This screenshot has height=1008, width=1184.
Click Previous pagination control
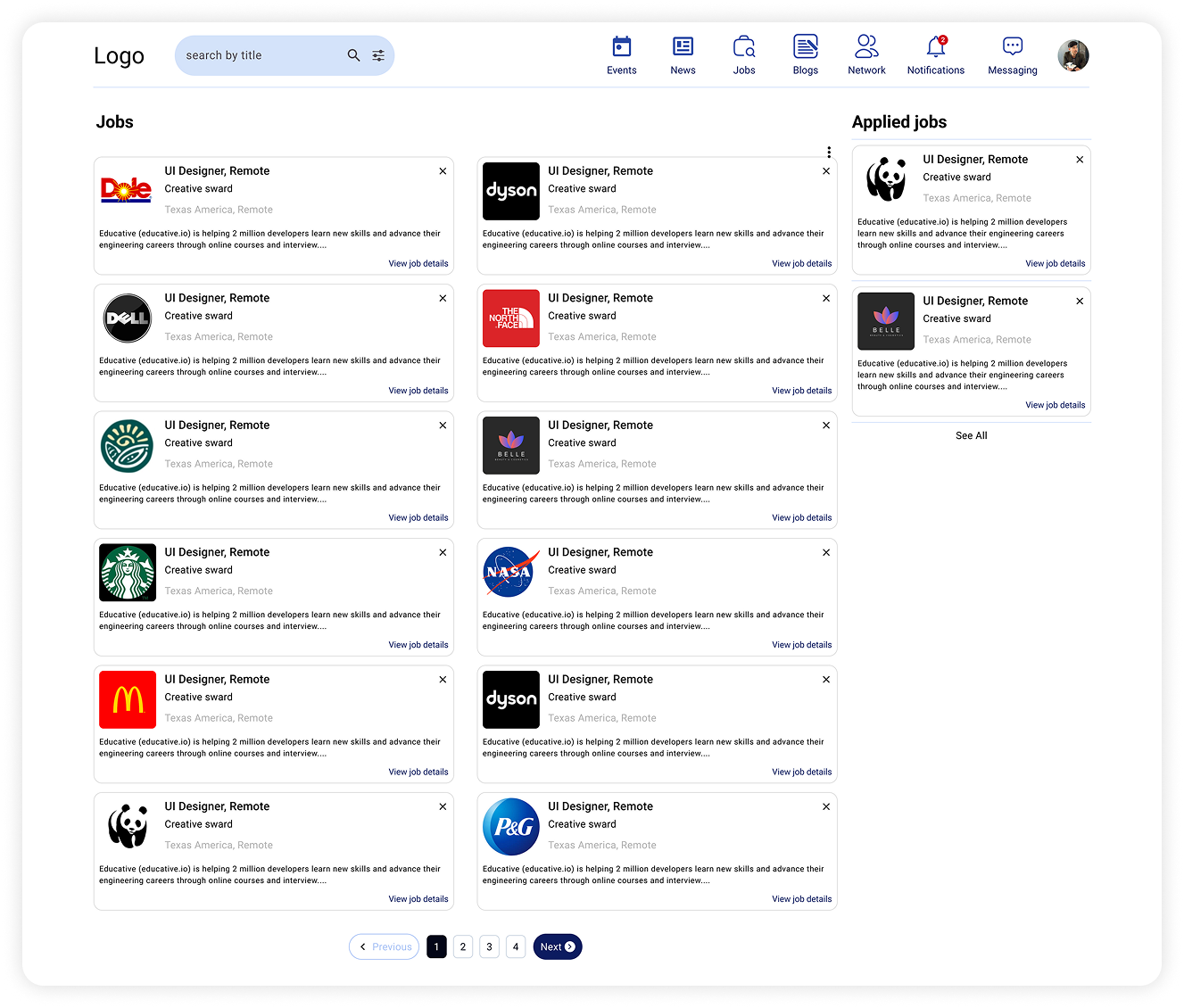tap(384, 946)
